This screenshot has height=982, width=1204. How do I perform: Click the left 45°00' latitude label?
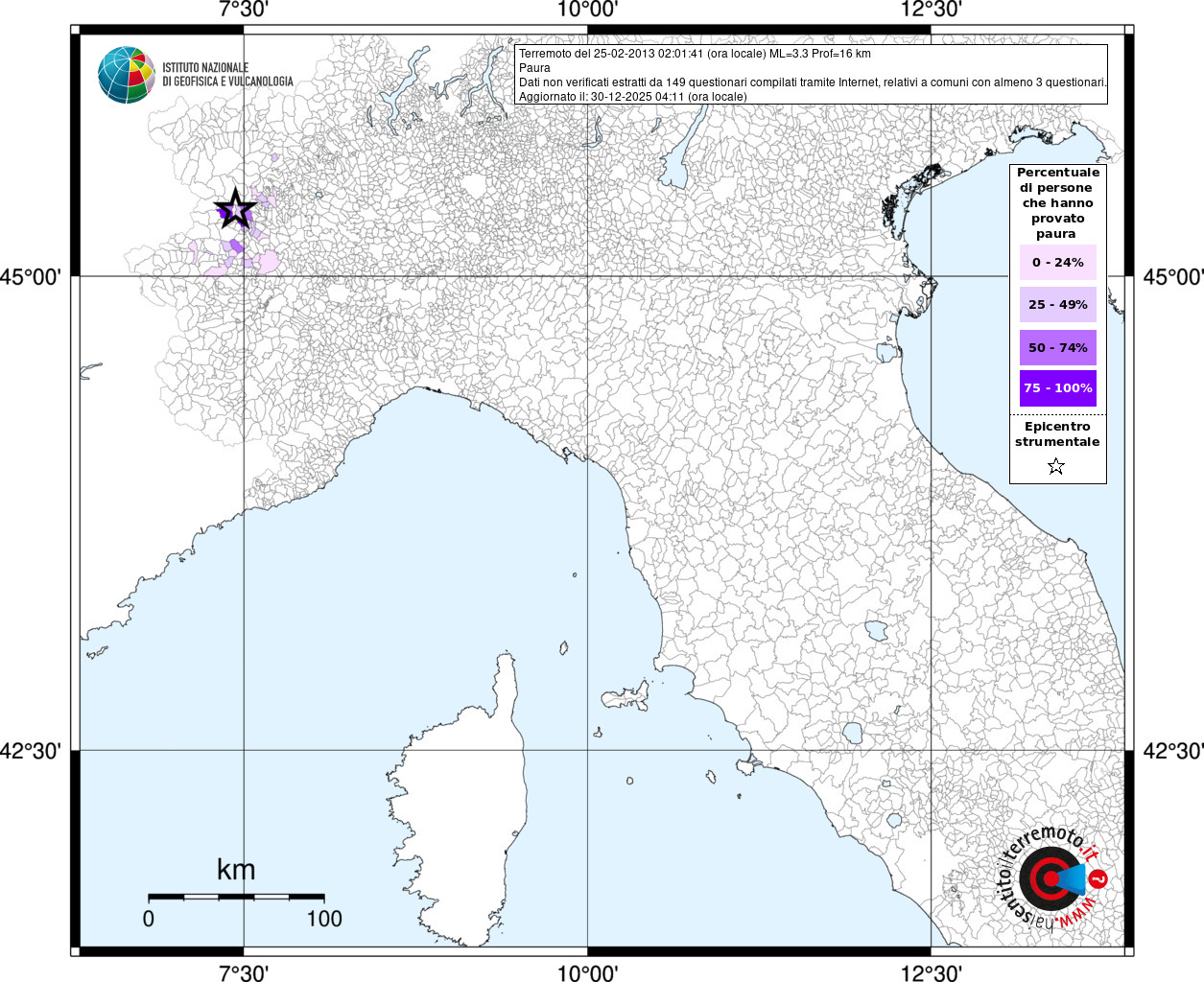pyautogui.click(x=30, y=277)
